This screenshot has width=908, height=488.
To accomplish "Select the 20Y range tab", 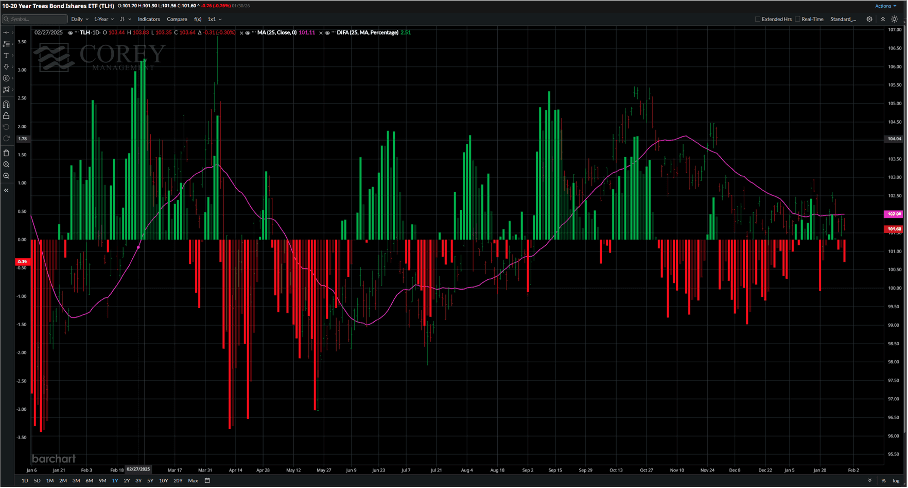I will point(178,480).
